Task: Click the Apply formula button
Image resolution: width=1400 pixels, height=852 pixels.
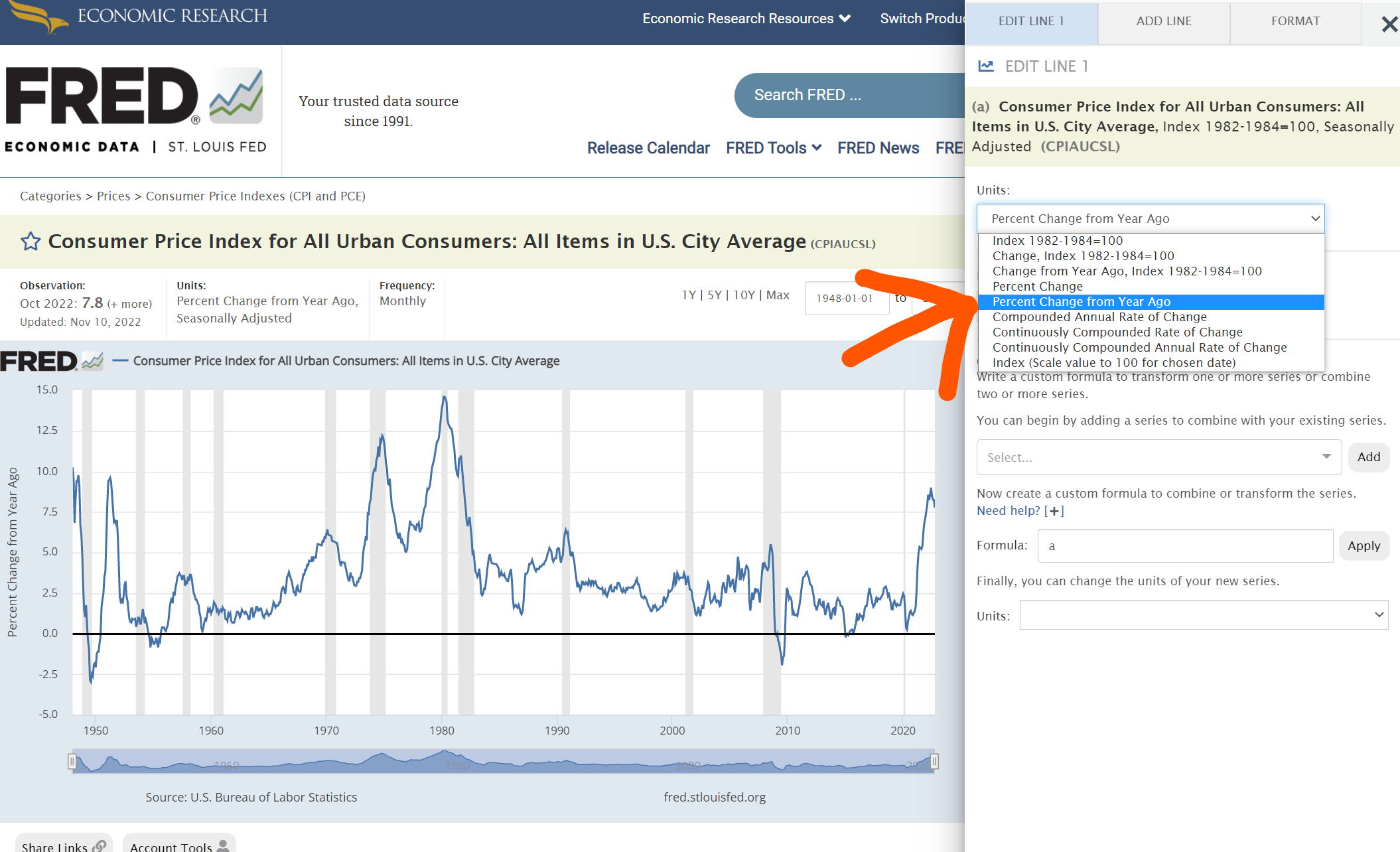Action: pyautogui.click(x=1364, y=546)
